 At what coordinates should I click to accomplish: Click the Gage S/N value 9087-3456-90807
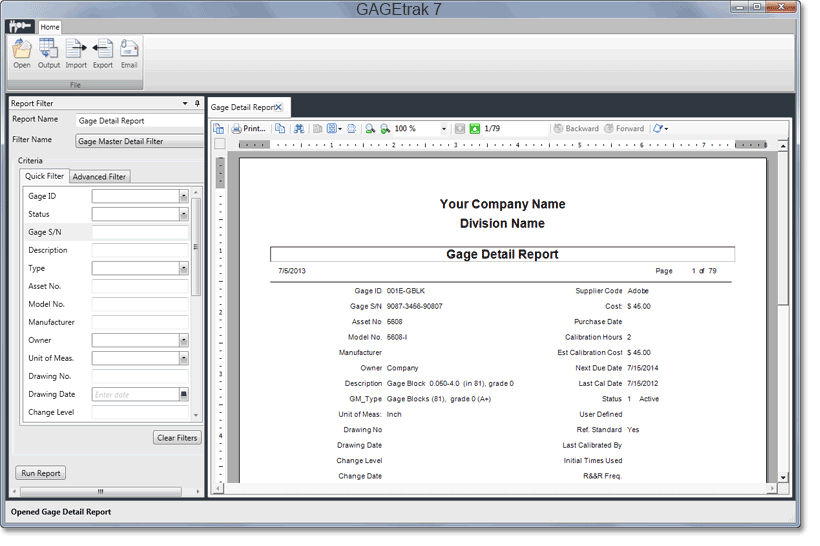click(x=414, y=306)
